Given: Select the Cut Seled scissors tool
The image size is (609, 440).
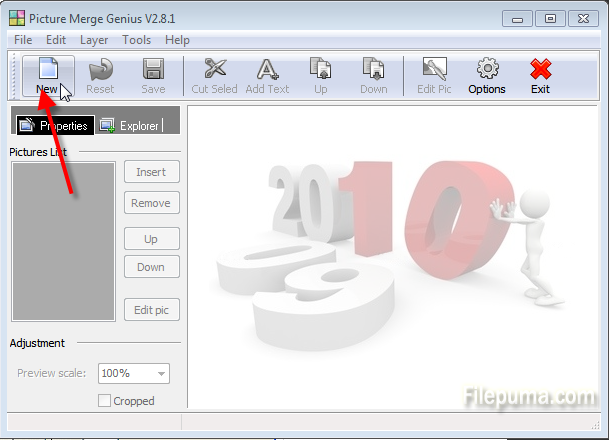Looking at the screenshot, I should point(214,69).
